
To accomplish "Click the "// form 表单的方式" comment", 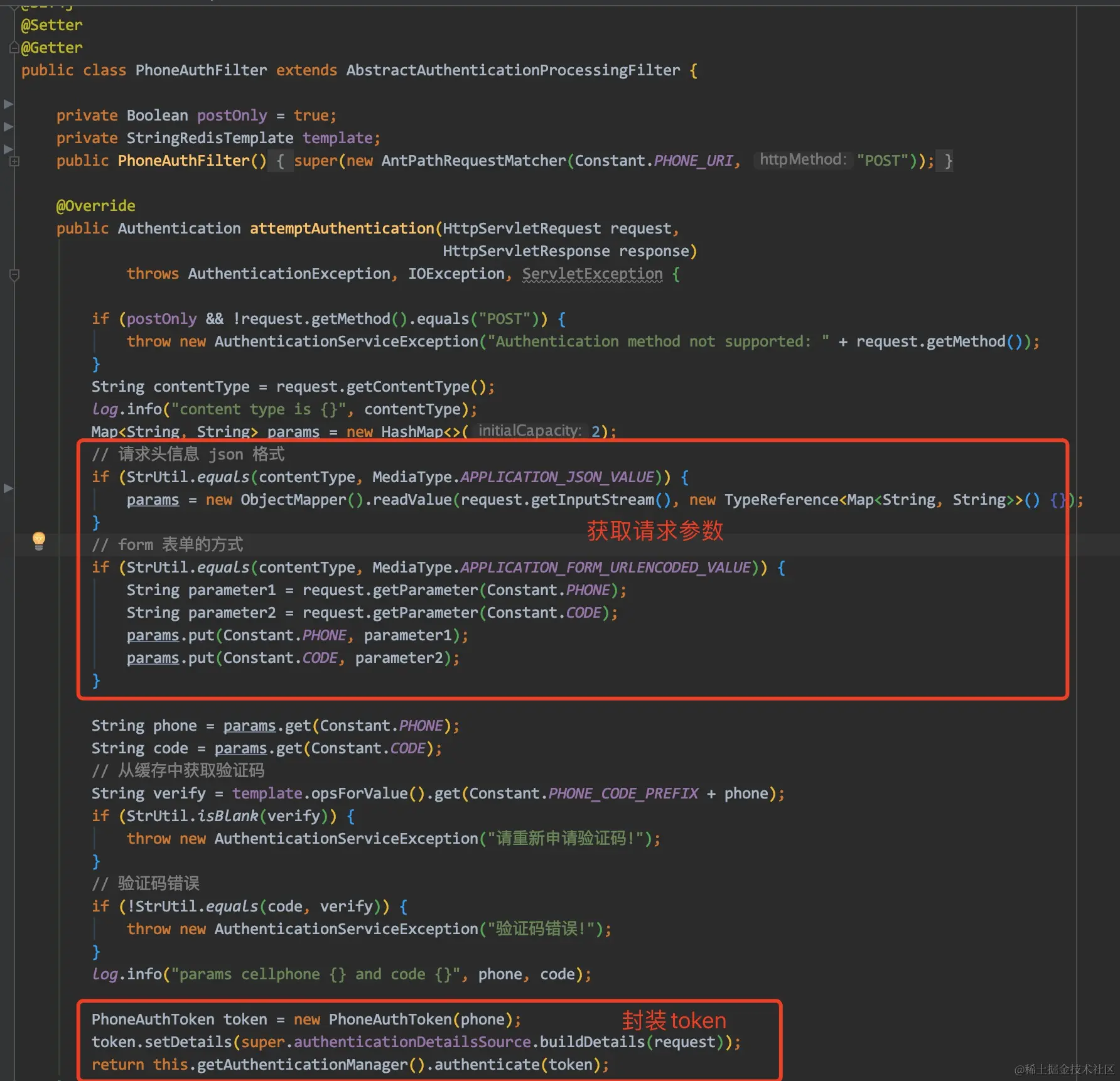I will (x=168, y=545).
